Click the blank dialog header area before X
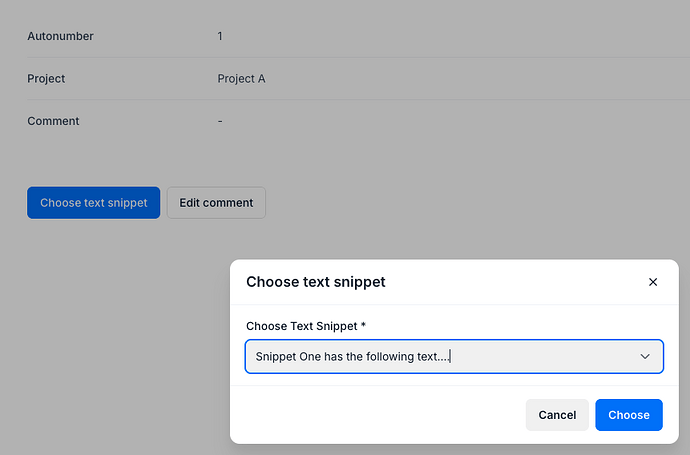Viewport: 690px width, 455px height. [520, 282]
